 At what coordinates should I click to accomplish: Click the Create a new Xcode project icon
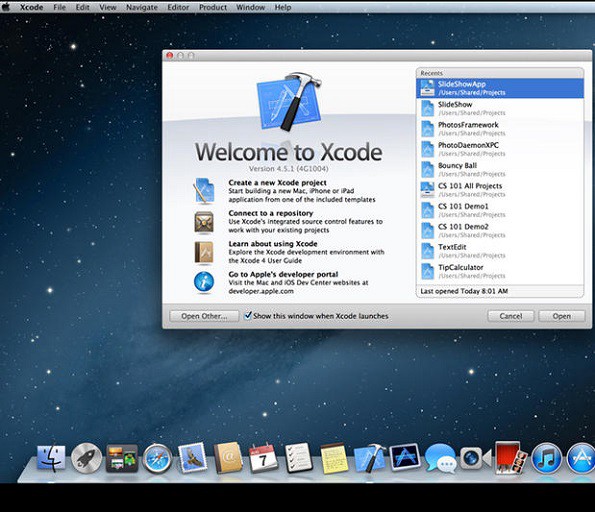204,191
